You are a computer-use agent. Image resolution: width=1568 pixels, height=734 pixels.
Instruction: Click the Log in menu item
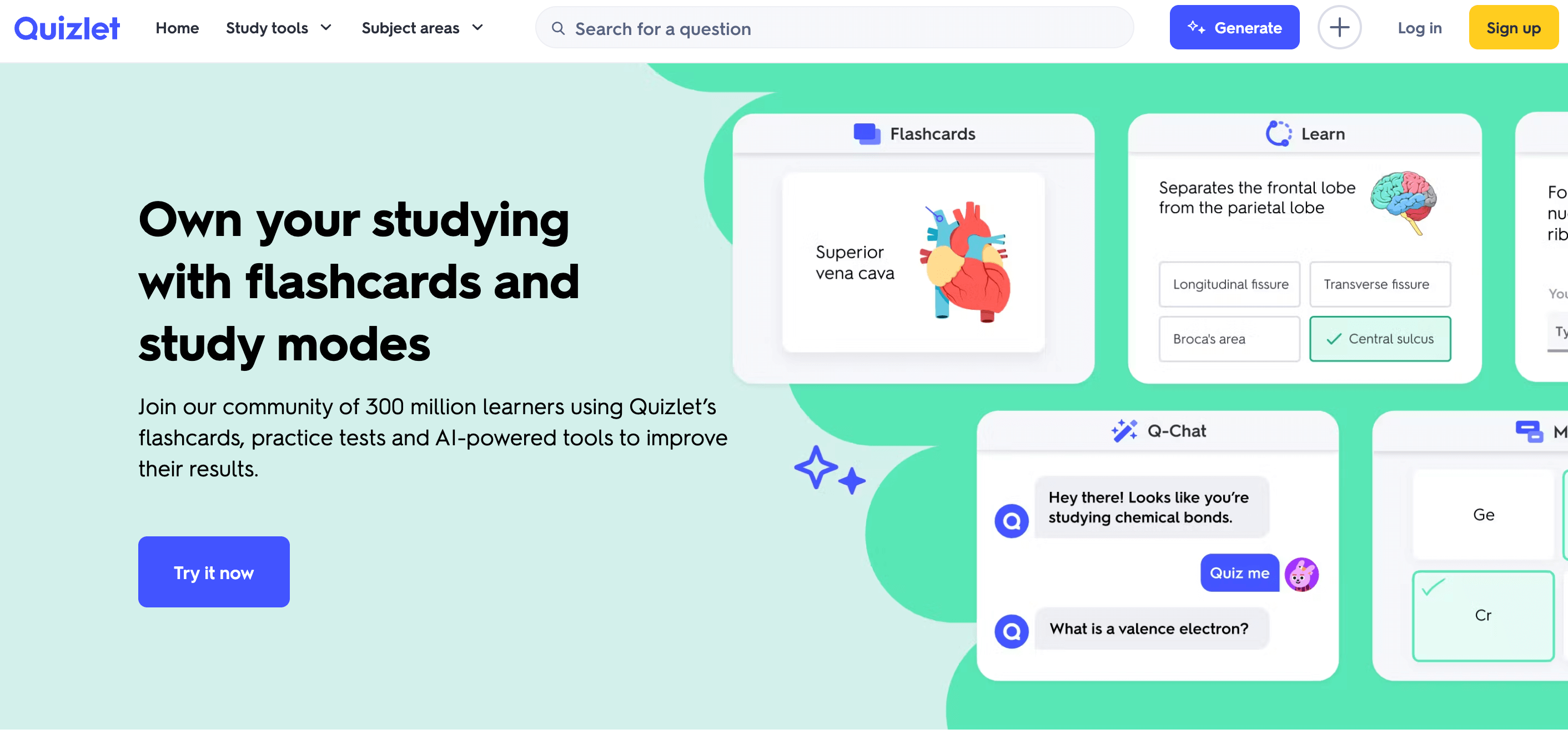(1419, 28)
